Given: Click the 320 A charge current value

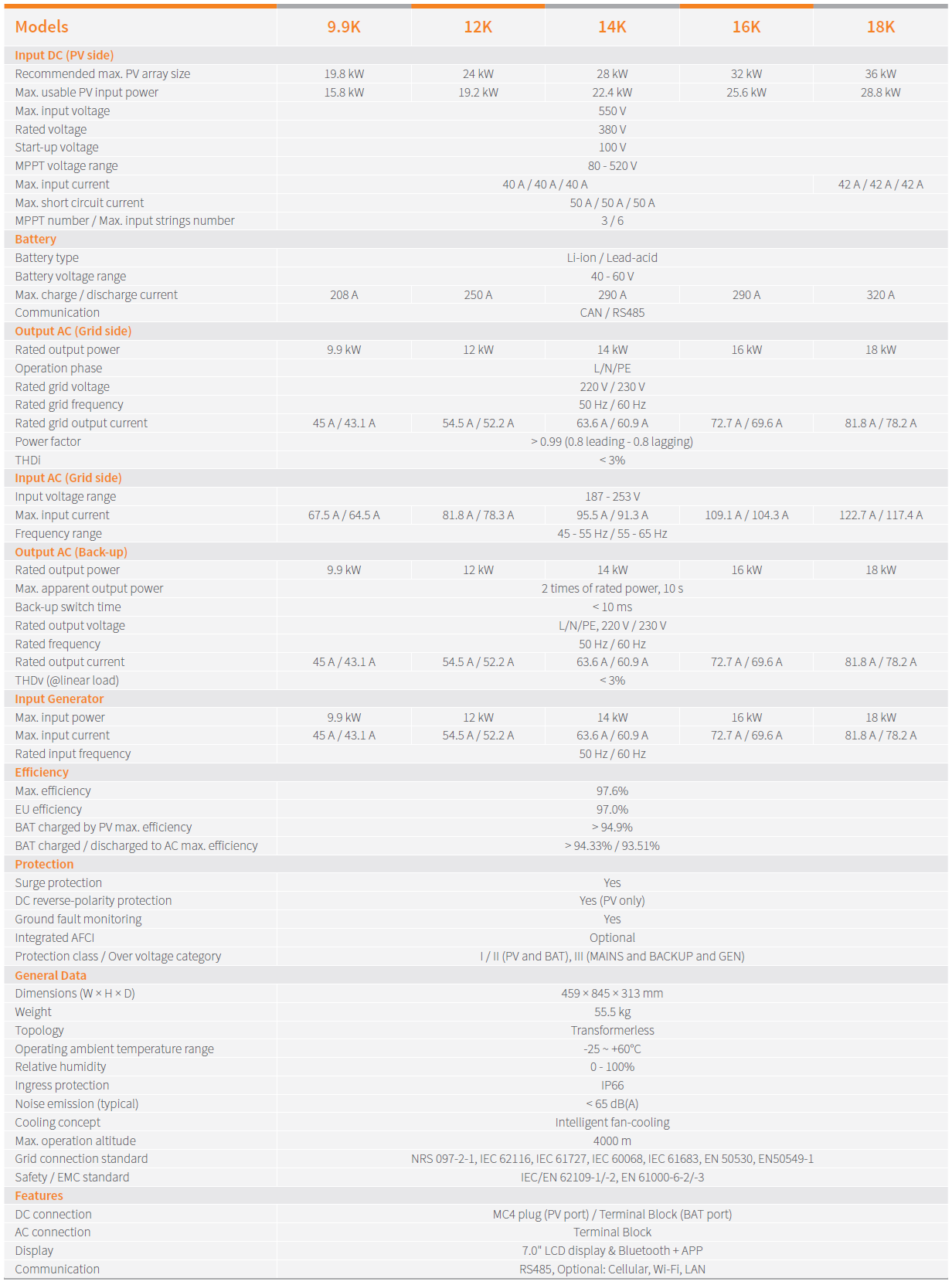Looking at the screenshot, I should [x=880, y=295].
